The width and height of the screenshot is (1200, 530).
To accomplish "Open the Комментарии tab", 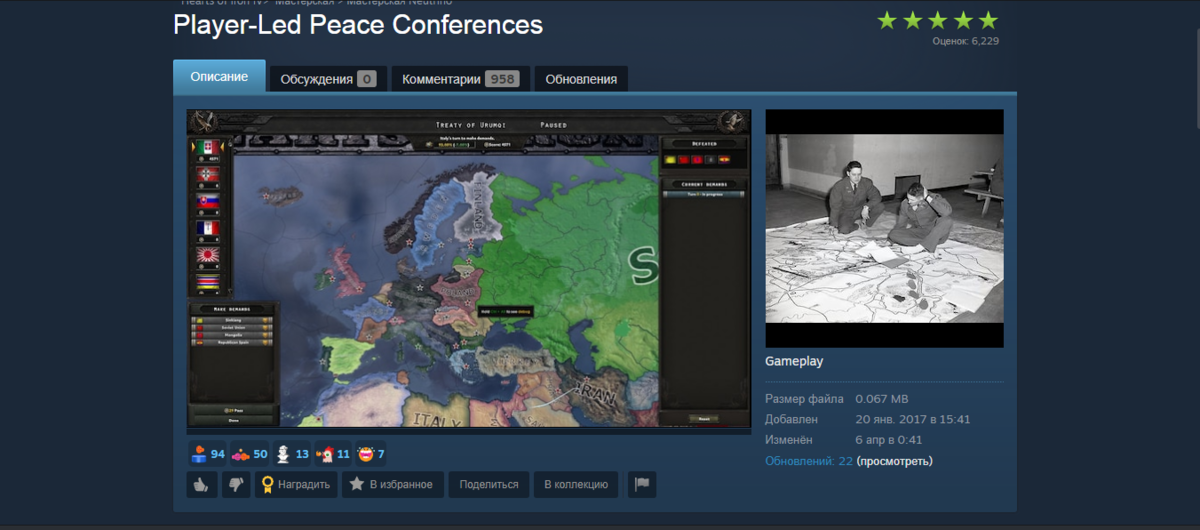I will tap(460, 79).
